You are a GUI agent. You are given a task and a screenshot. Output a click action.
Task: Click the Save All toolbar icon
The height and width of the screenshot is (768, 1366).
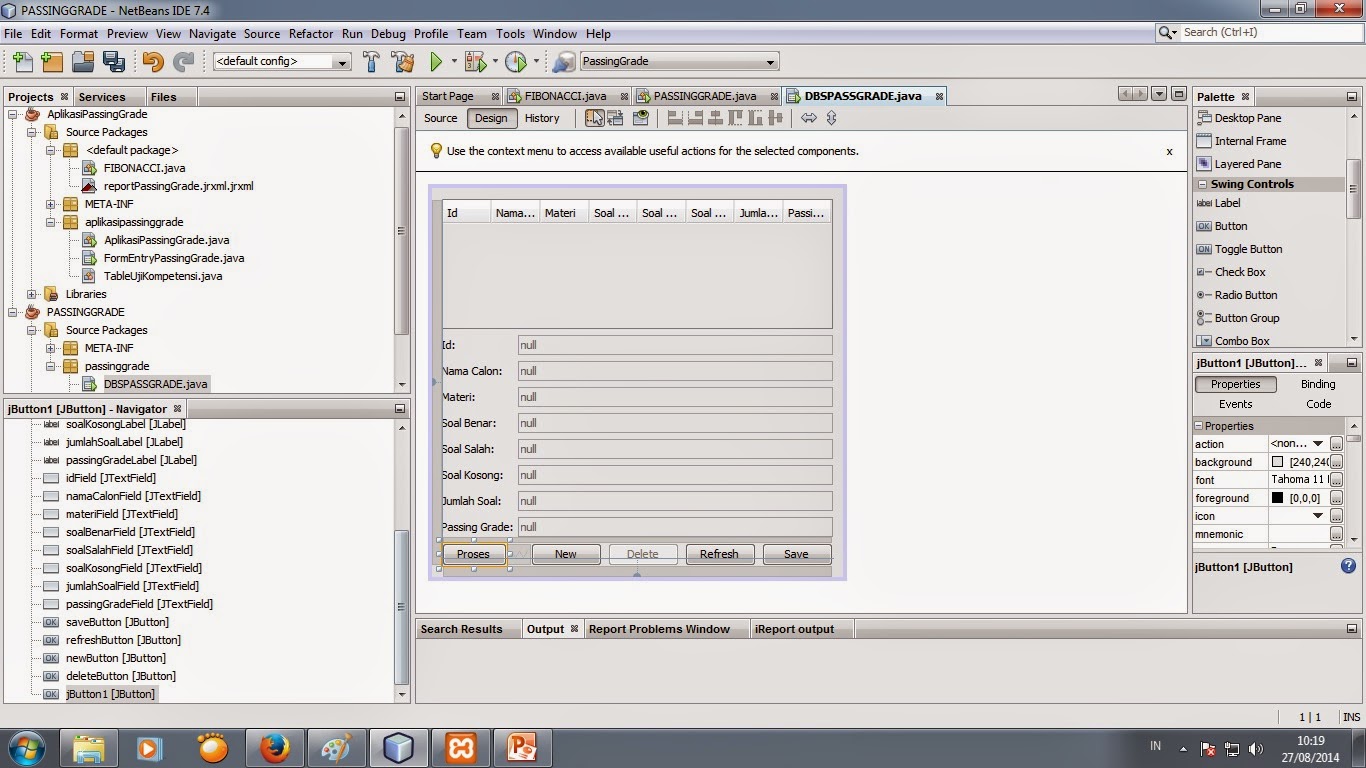(x=113, y=61)
